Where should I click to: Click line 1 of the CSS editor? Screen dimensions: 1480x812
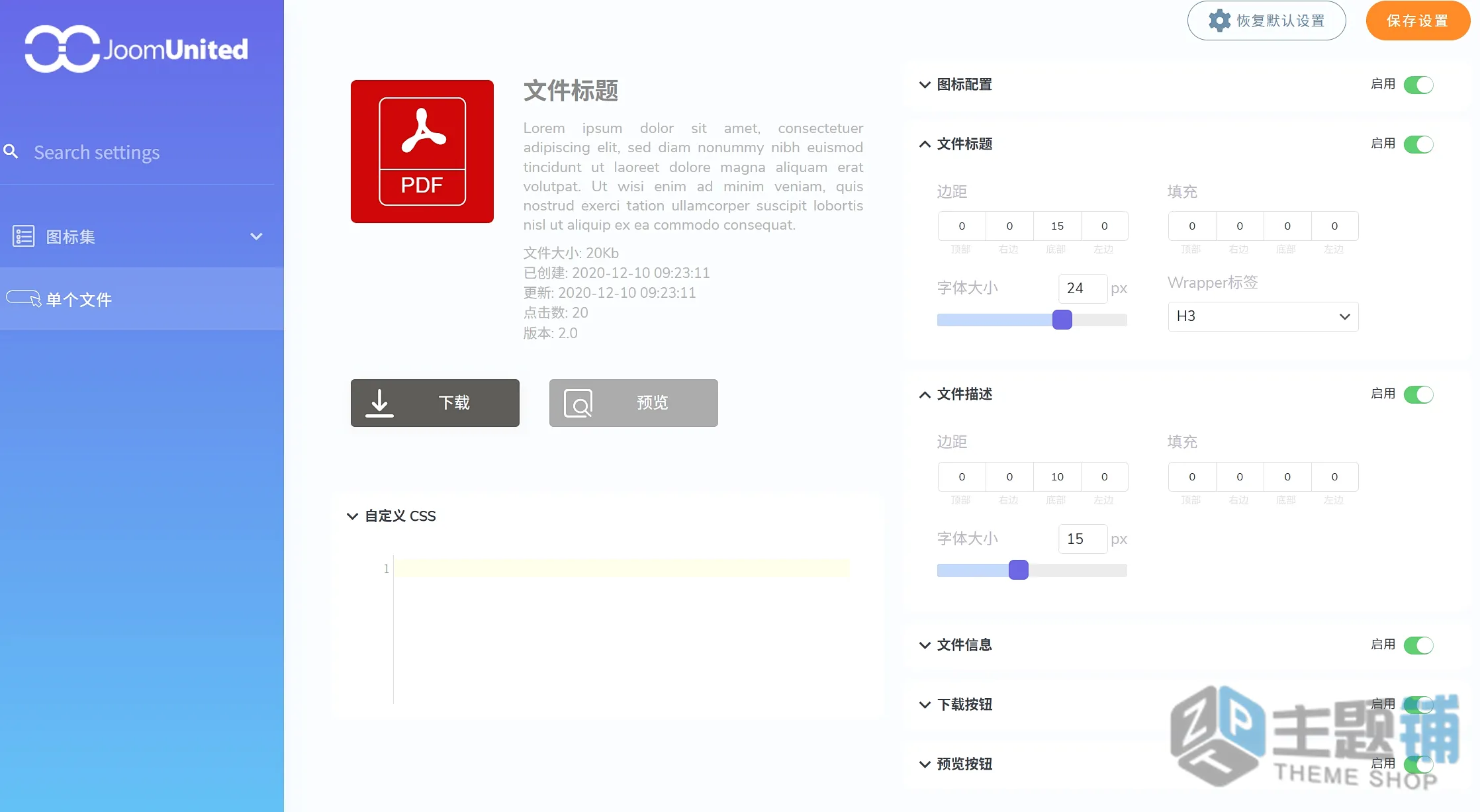[622, 568]
